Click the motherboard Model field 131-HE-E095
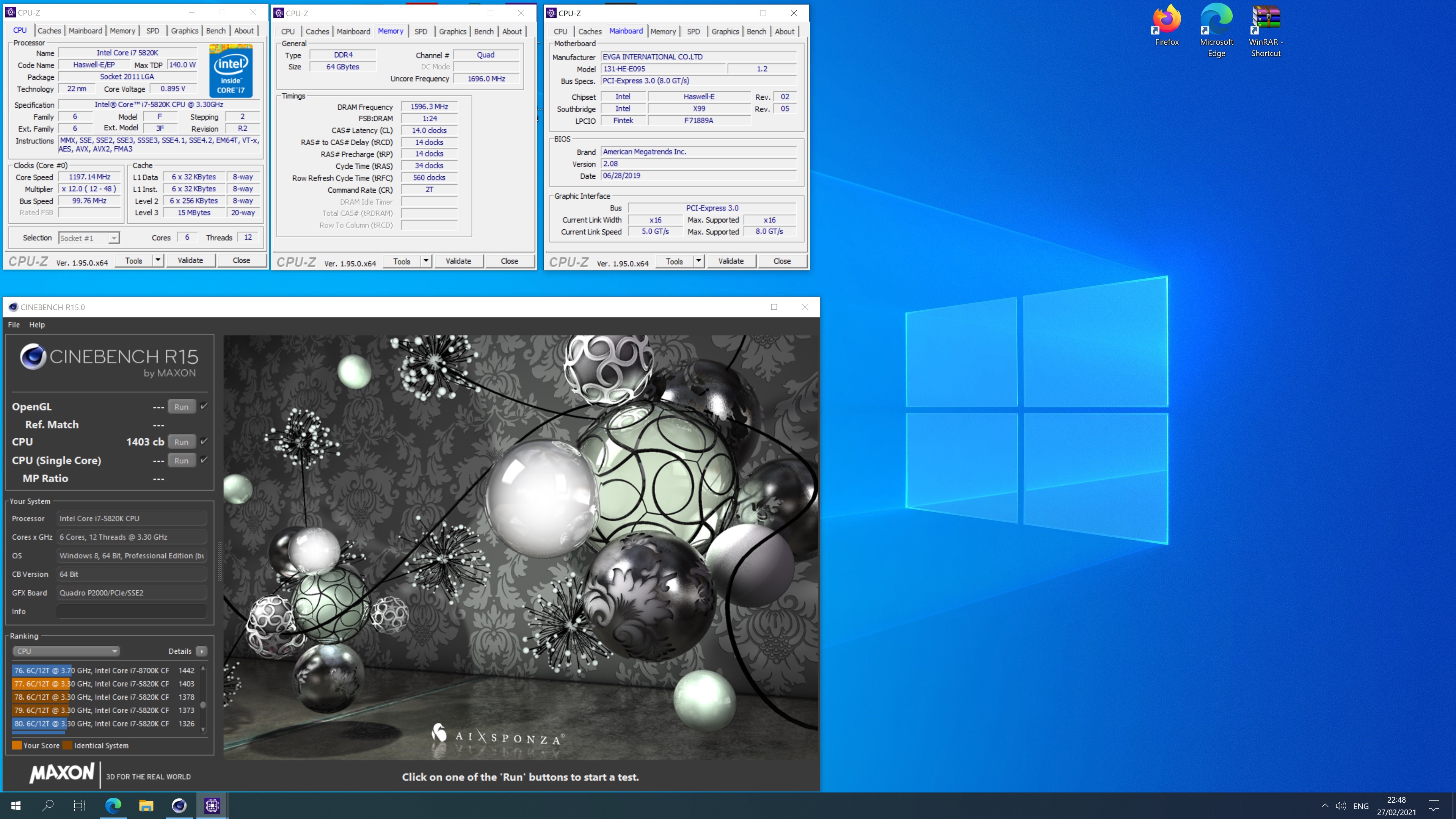The image size is (1456, 819). 662,68
